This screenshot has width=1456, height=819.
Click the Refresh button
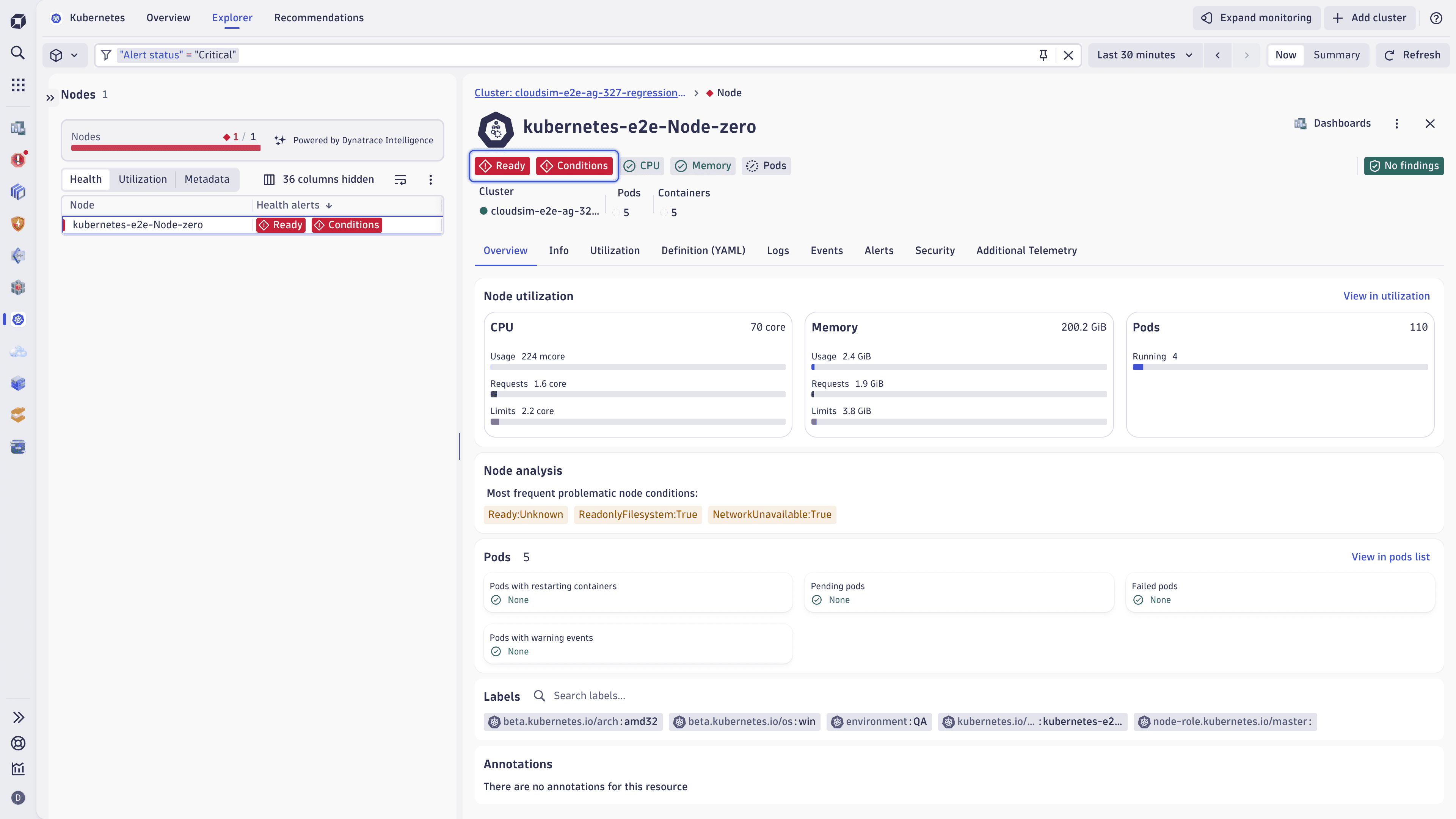pyautogui.click(x=1412, y=55)
